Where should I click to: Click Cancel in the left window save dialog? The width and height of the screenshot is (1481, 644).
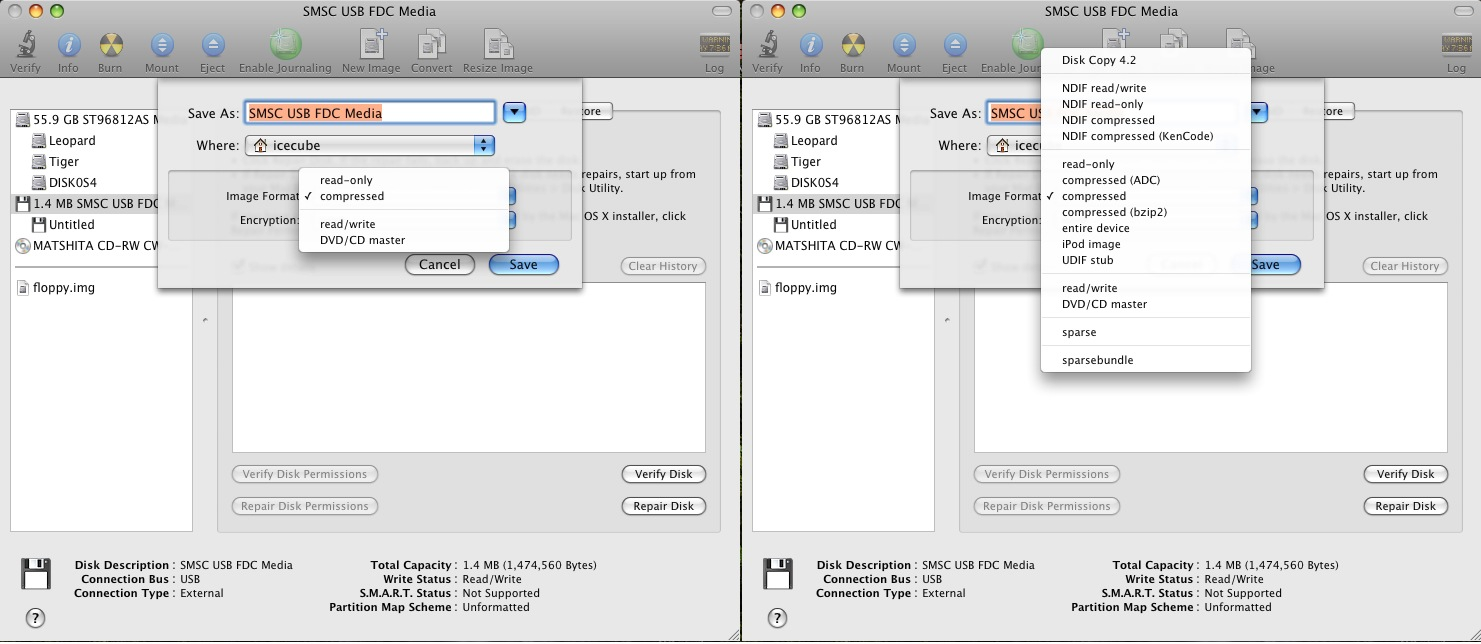click(x=440, y=265)
